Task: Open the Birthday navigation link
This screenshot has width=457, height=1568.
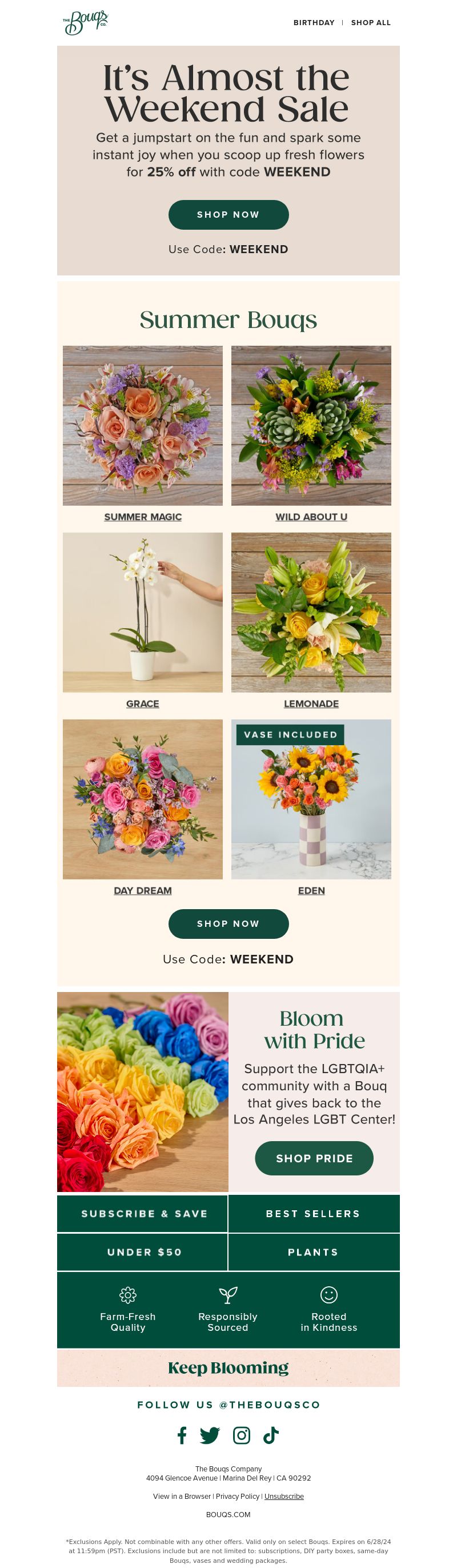Action: point(314,22)
